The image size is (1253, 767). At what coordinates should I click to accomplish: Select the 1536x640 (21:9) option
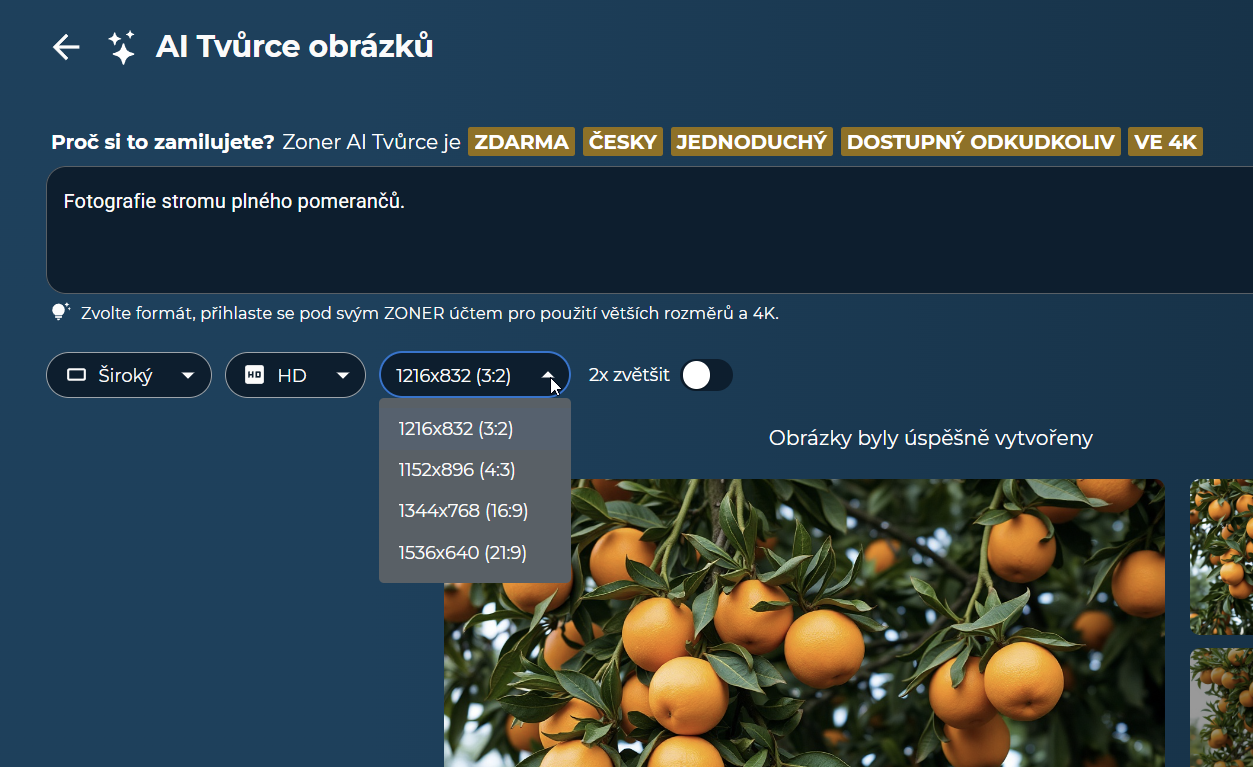pyautogui.click(x=462, y=552)
